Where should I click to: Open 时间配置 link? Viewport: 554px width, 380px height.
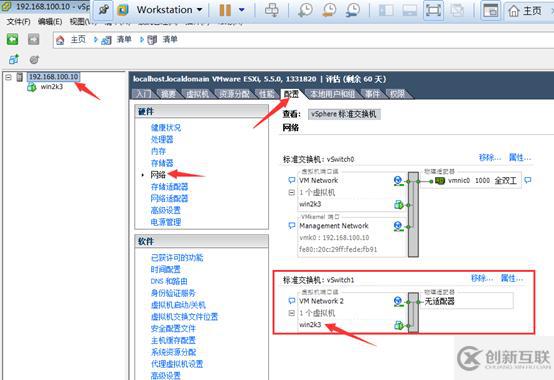coord(166,269)
